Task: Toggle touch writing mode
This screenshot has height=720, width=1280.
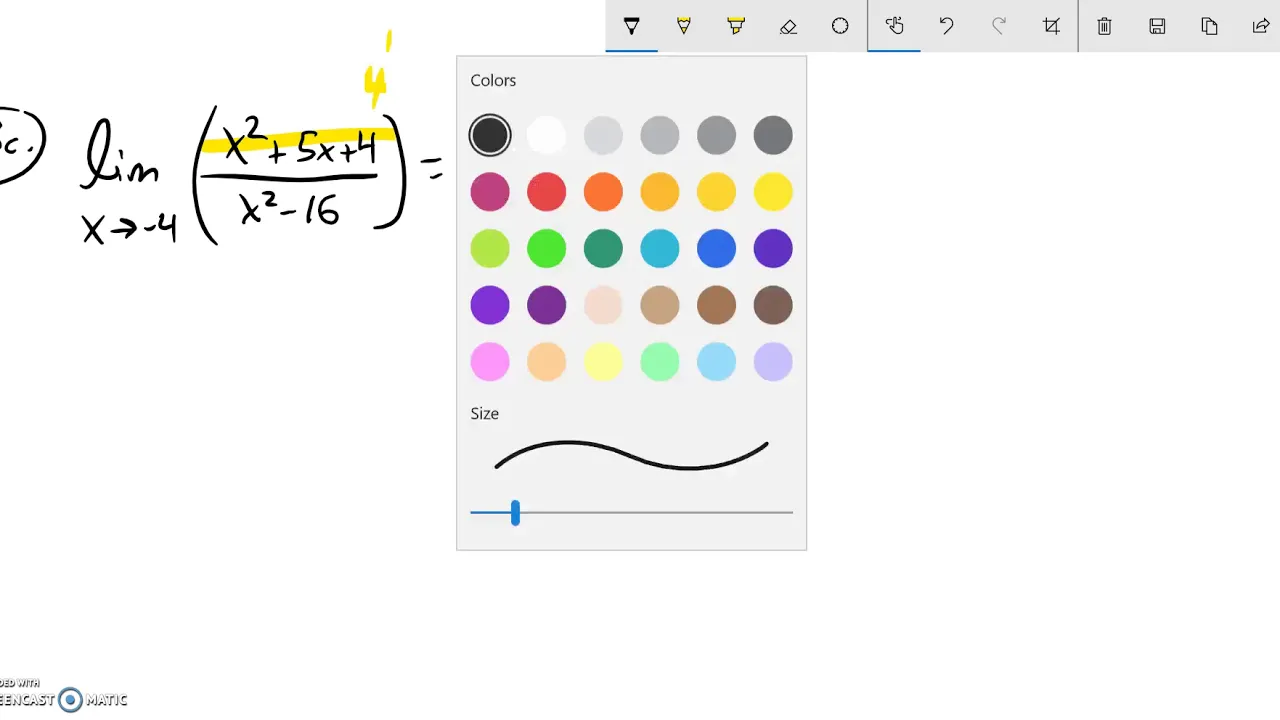Action: (x=894, y=26)
